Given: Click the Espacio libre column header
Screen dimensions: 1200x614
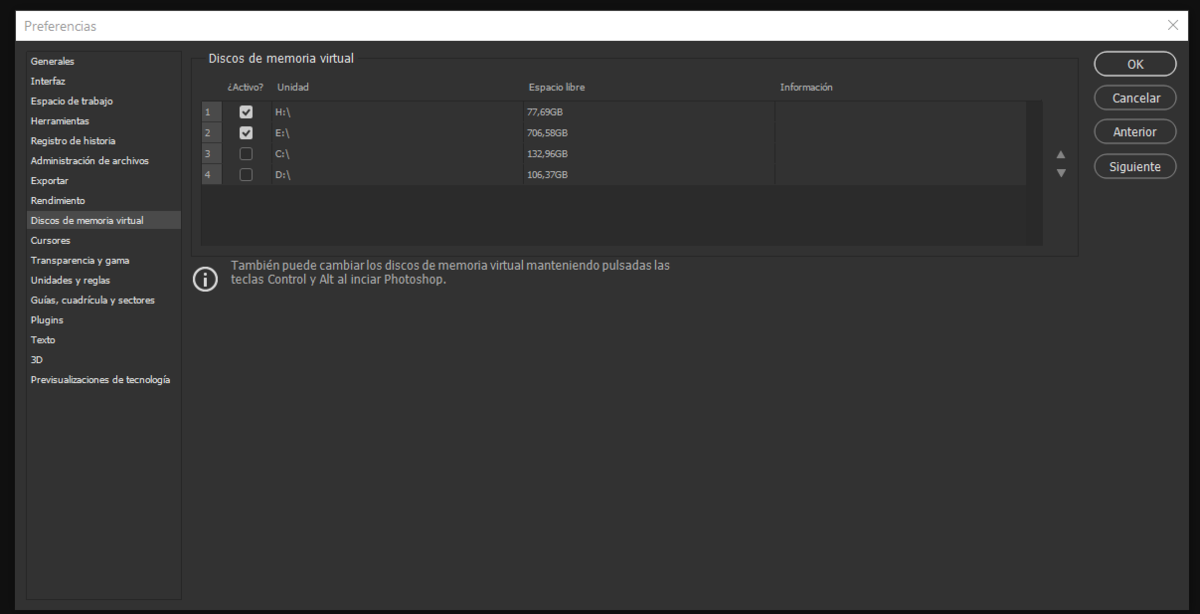Looking at the screenshot, I should tap(557, 87).
